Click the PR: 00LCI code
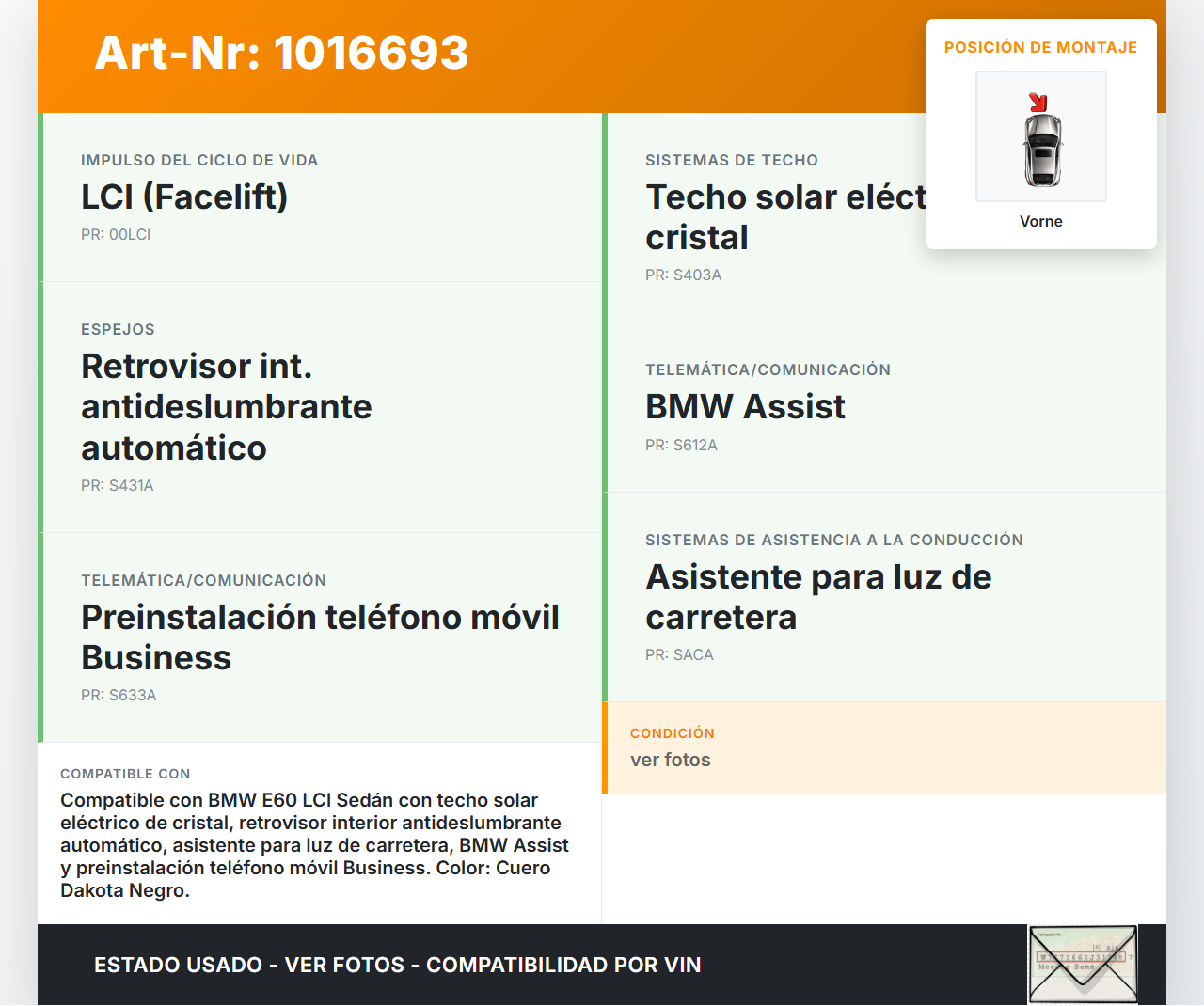Screen dimensions: 1204x1006 pos(116,234)
